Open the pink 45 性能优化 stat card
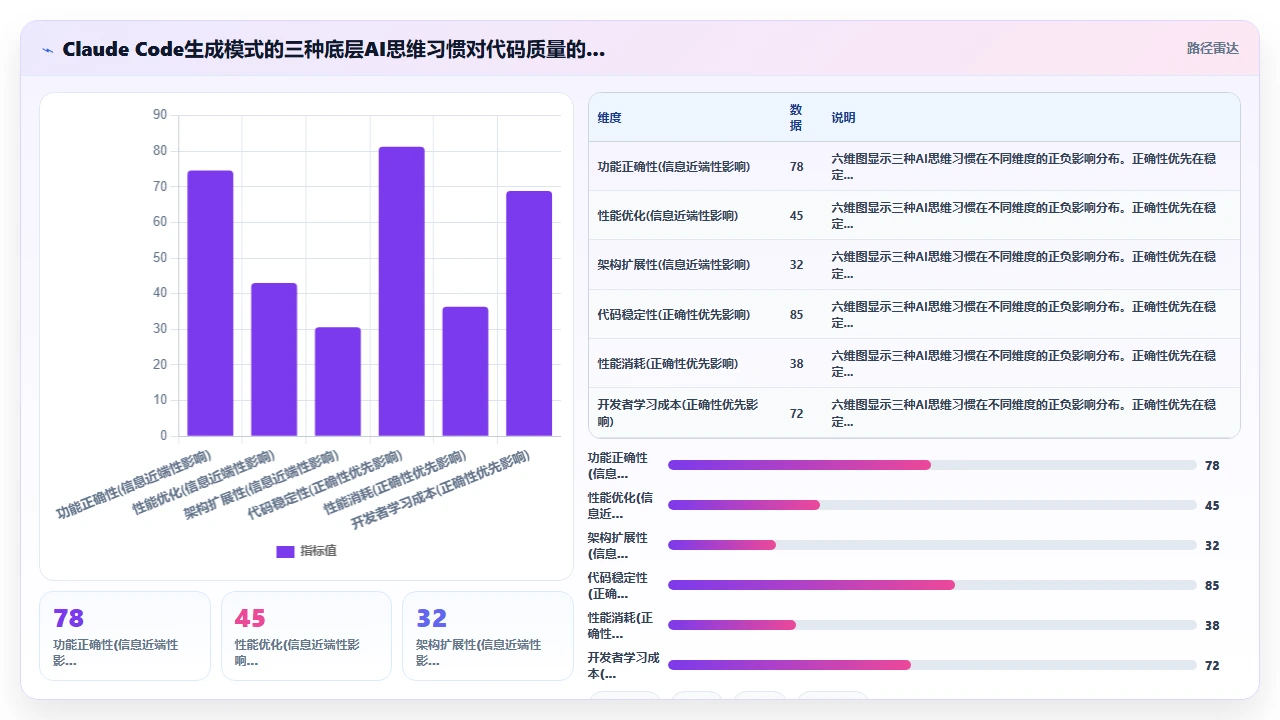 [306, 636]
